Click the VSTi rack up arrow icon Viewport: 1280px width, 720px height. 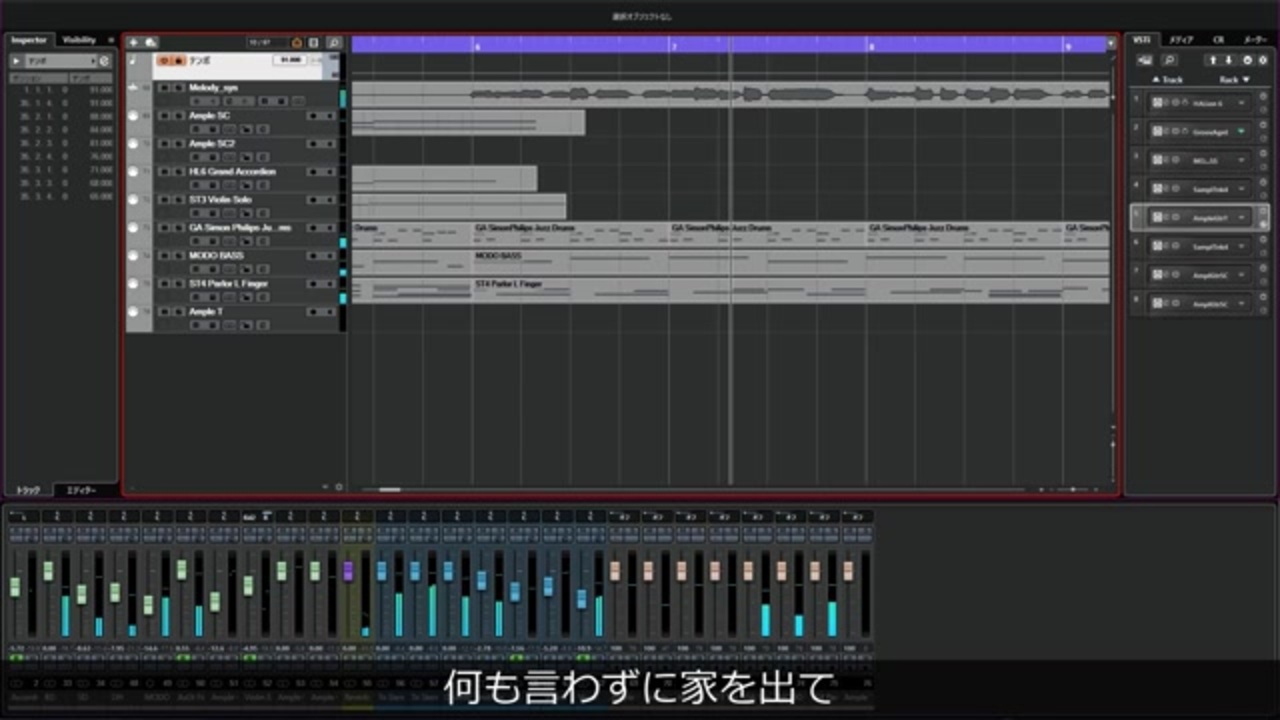coord(1213,61)
